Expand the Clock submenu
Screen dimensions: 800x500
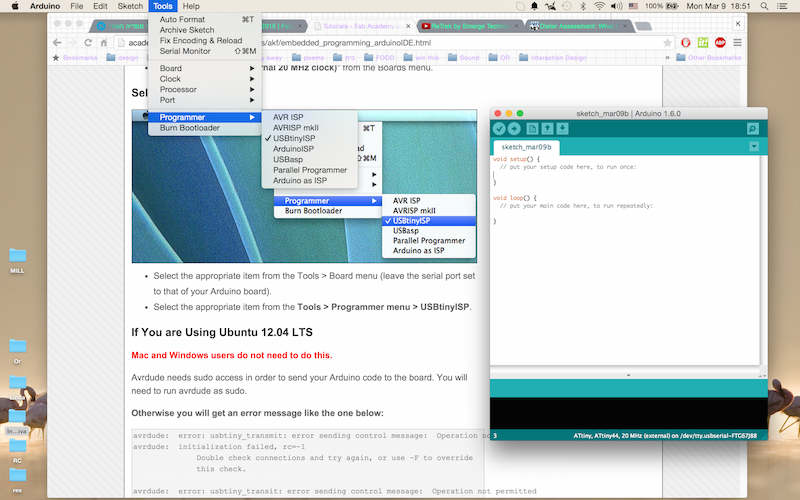(205, 79)
